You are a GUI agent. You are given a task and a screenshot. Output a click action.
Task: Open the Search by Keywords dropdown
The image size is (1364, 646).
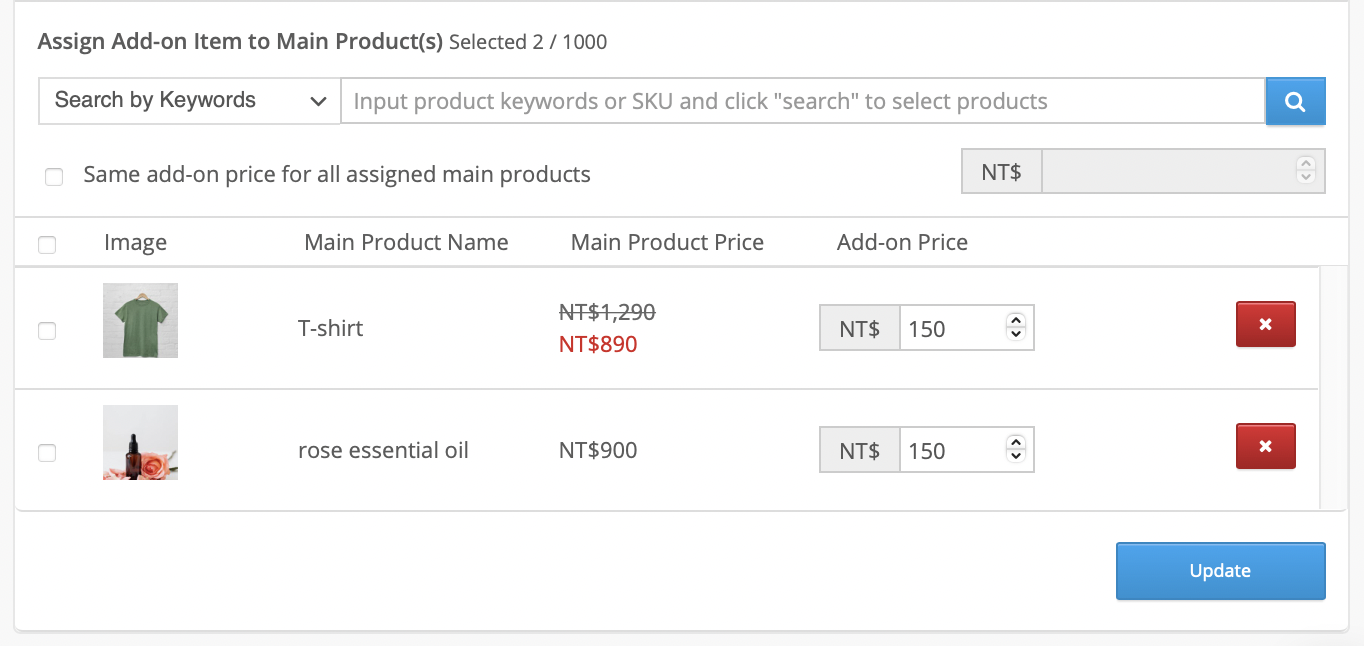click(190, 101)
